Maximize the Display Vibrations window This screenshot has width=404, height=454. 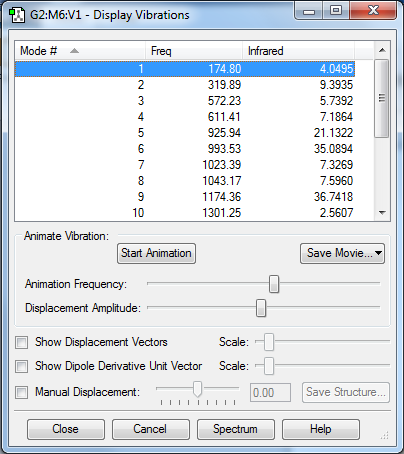coord(336,10)
